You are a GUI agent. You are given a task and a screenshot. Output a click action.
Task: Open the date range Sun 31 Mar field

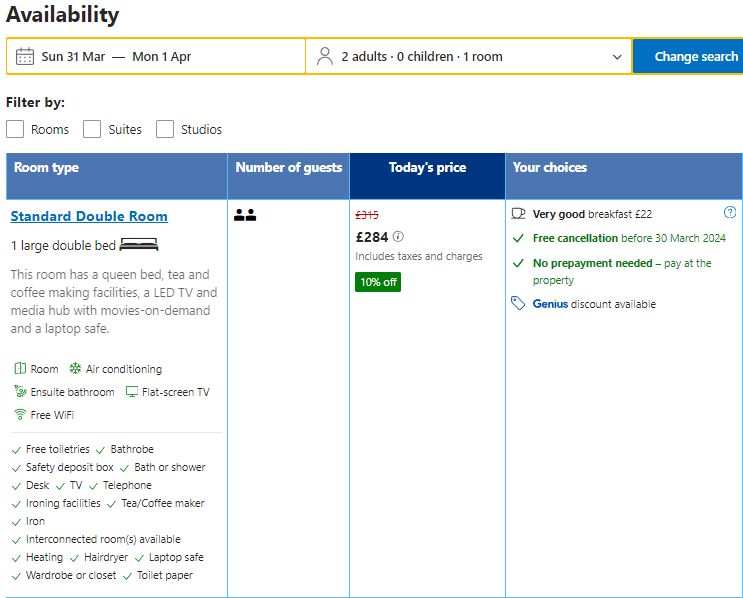[156, 56]
